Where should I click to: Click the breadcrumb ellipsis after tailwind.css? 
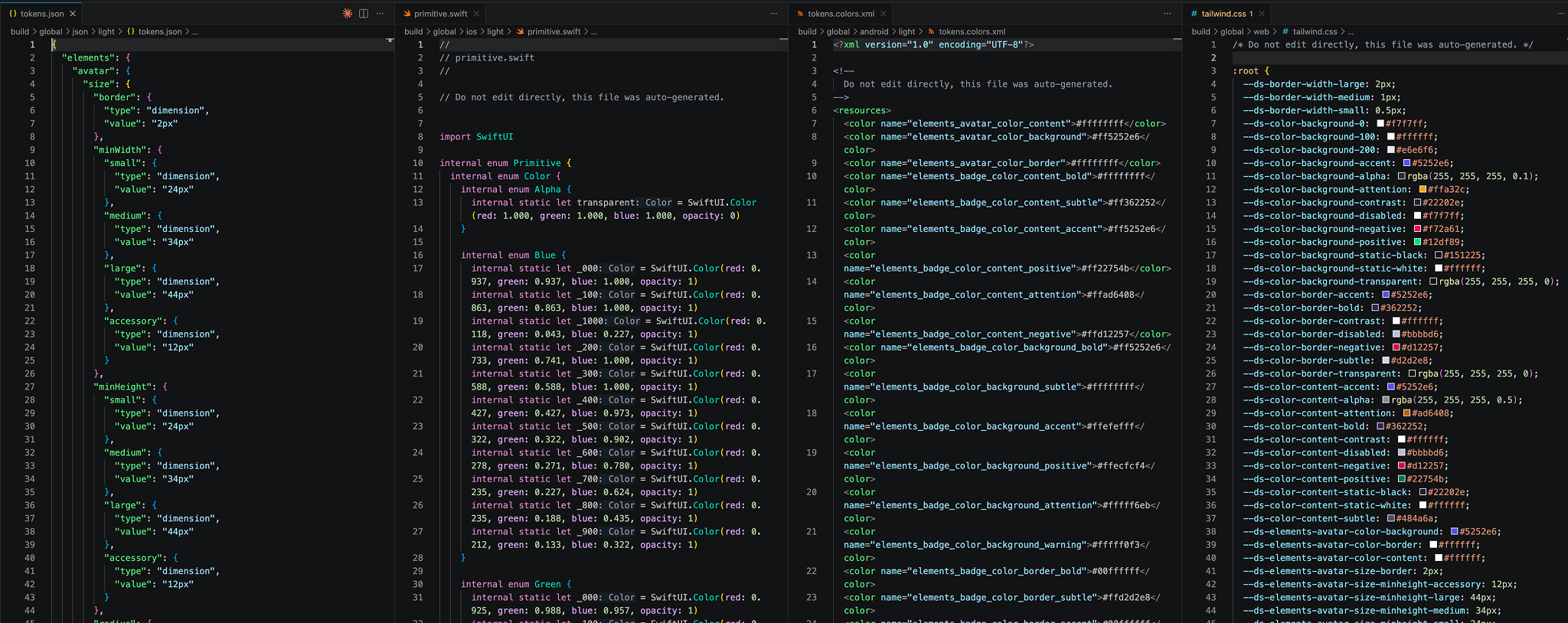[1351, 31]
